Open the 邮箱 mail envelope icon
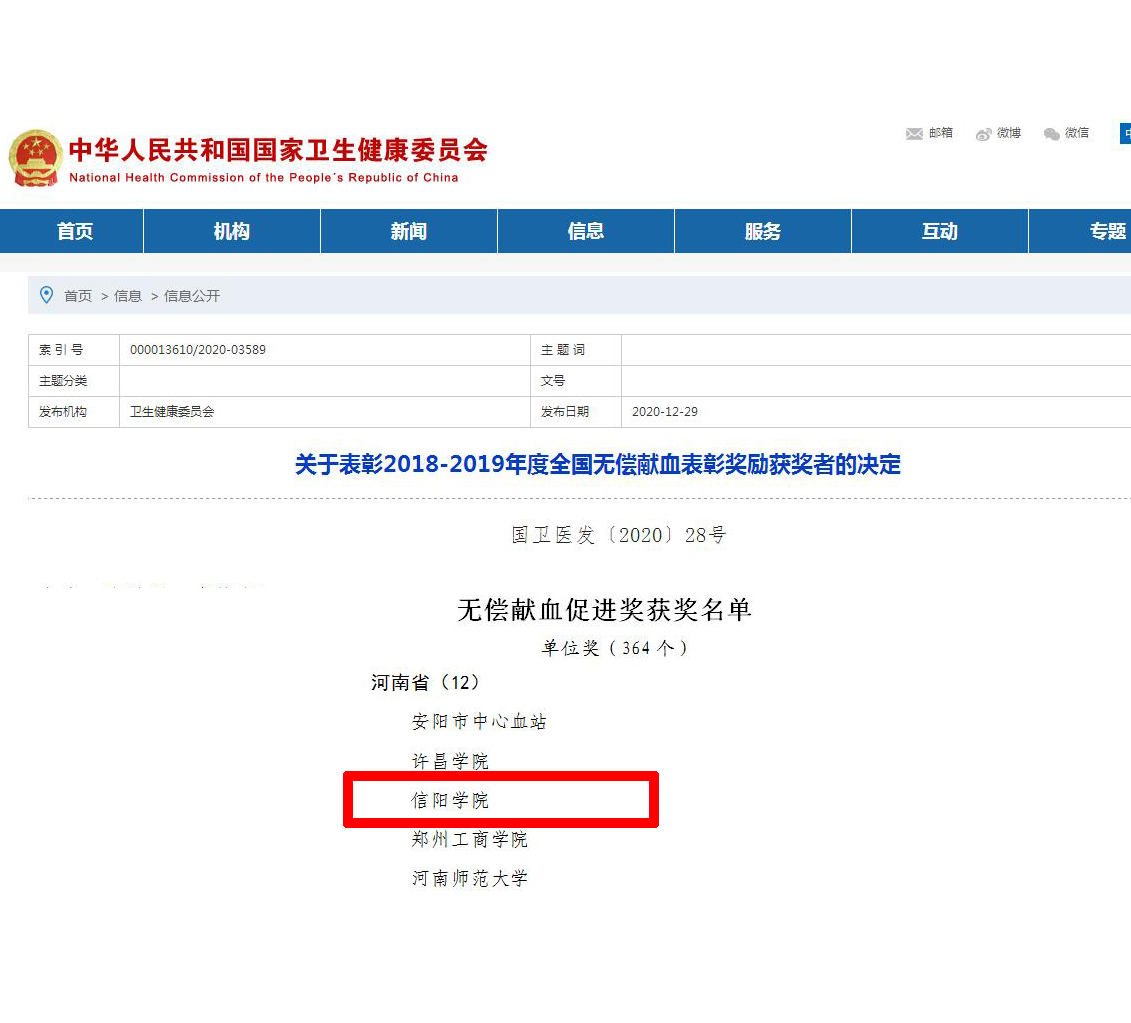This screenshot has width=1131, height=1023. (x=914, y=134)
